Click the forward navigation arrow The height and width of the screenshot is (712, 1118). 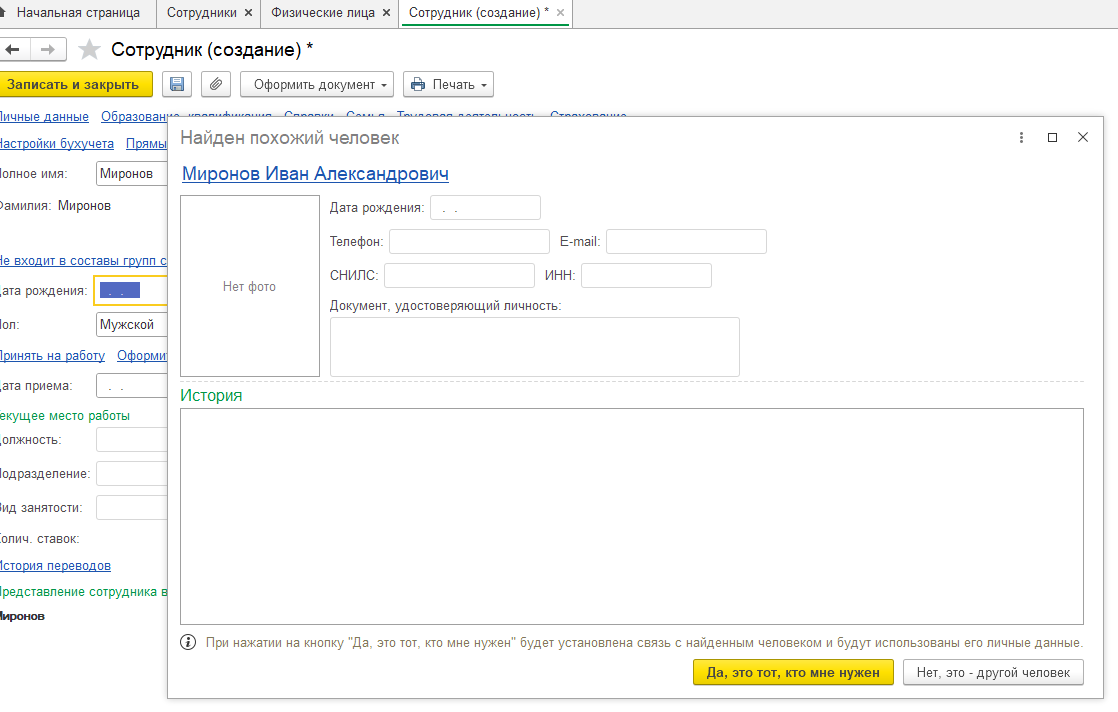[47, 49]
